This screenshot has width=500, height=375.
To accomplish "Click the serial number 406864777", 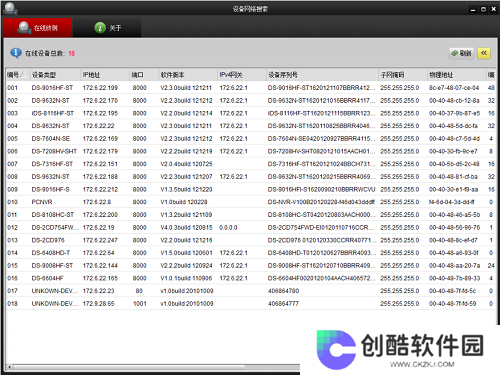I will tap(283, 303).
